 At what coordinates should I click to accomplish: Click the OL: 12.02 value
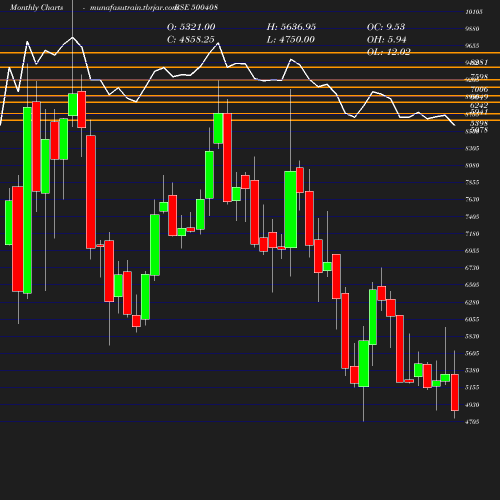coord(389,52)
